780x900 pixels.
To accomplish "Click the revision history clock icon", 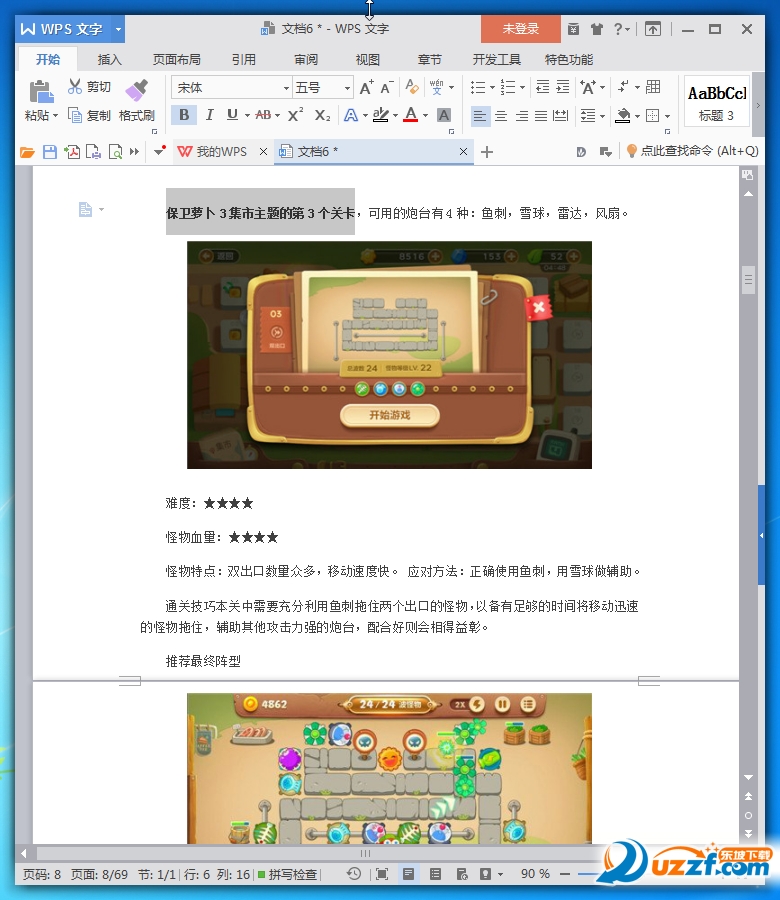I will (354, 874).
